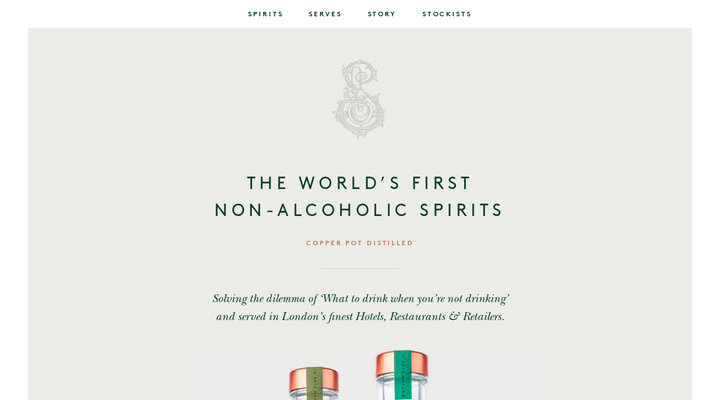This screenshot has width=720, height=400.
Task: Open the Story navigation link
Action: click(x=381, y=14)
